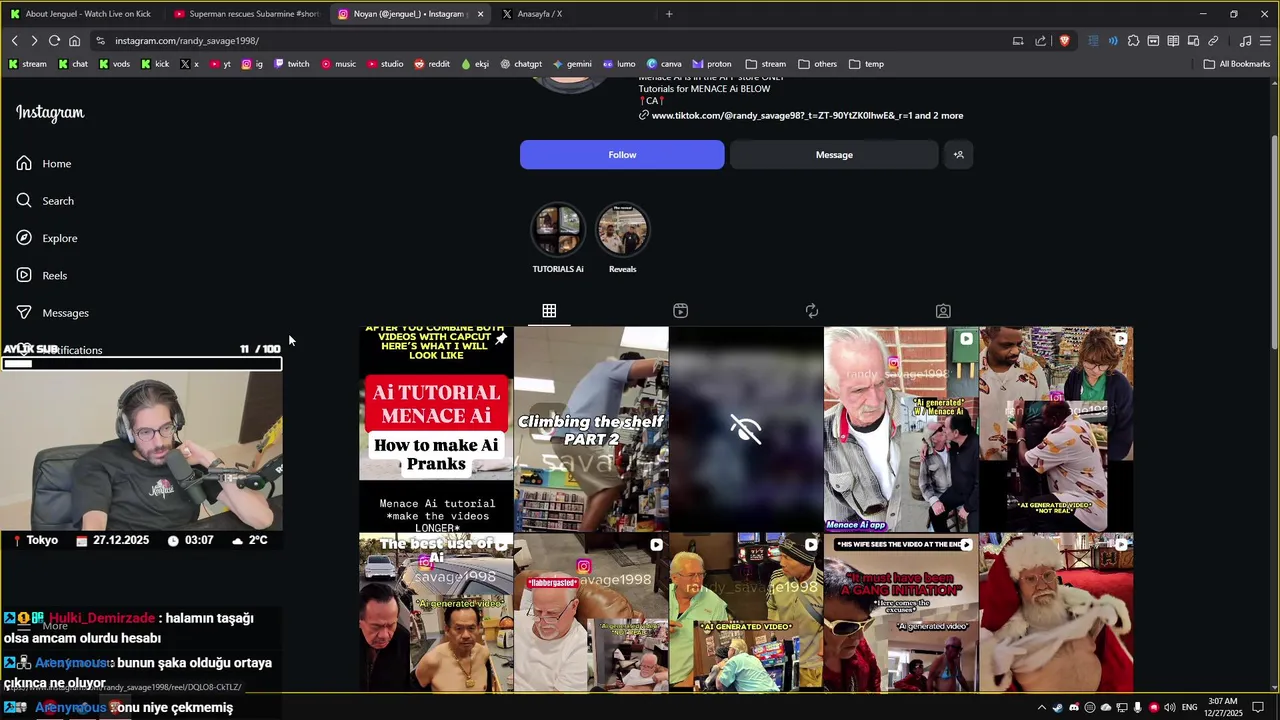Open Steam from the system tray

tap(1058, 708)
